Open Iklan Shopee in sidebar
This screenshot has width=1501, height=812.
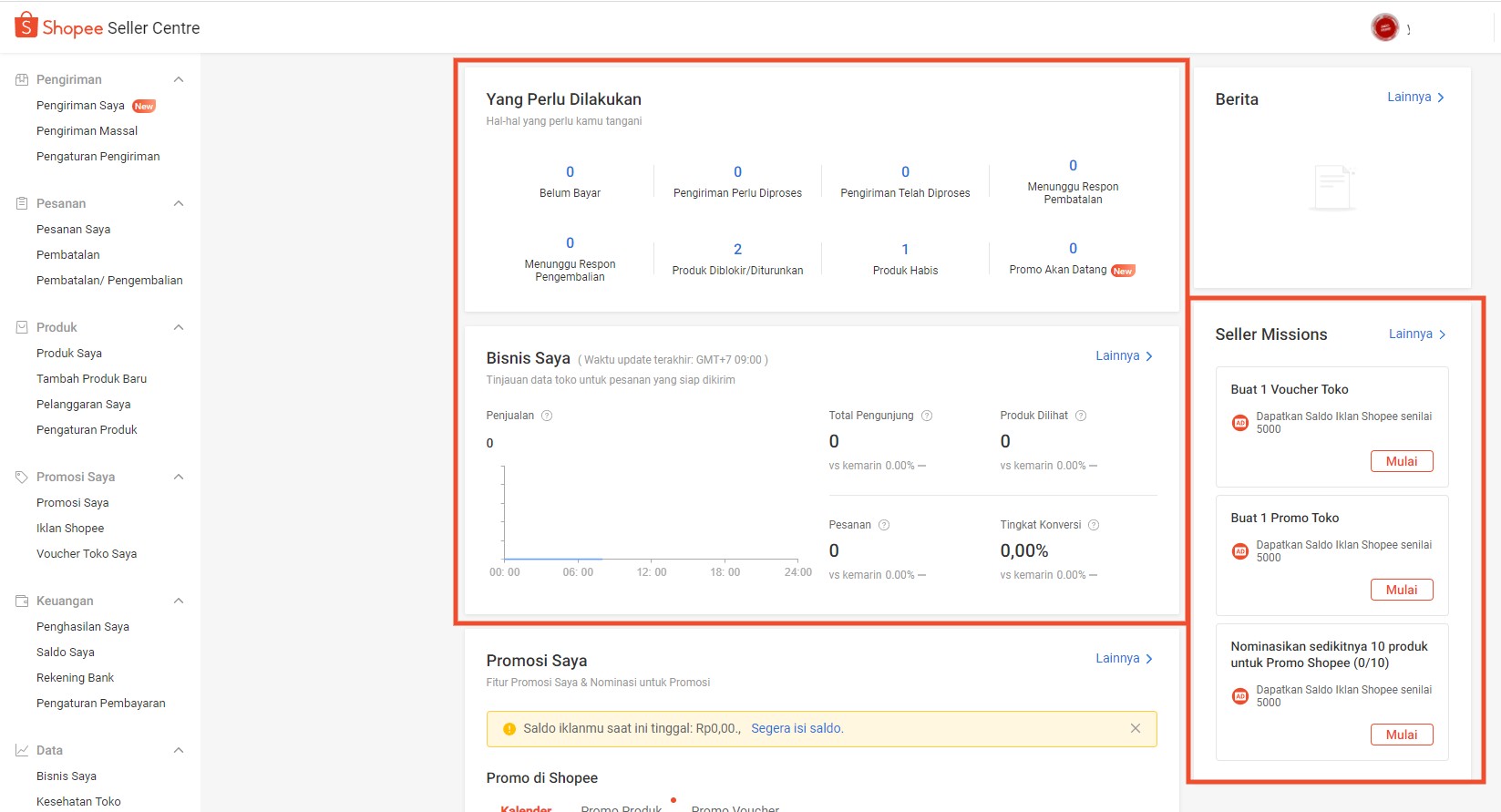pos(70,529)
